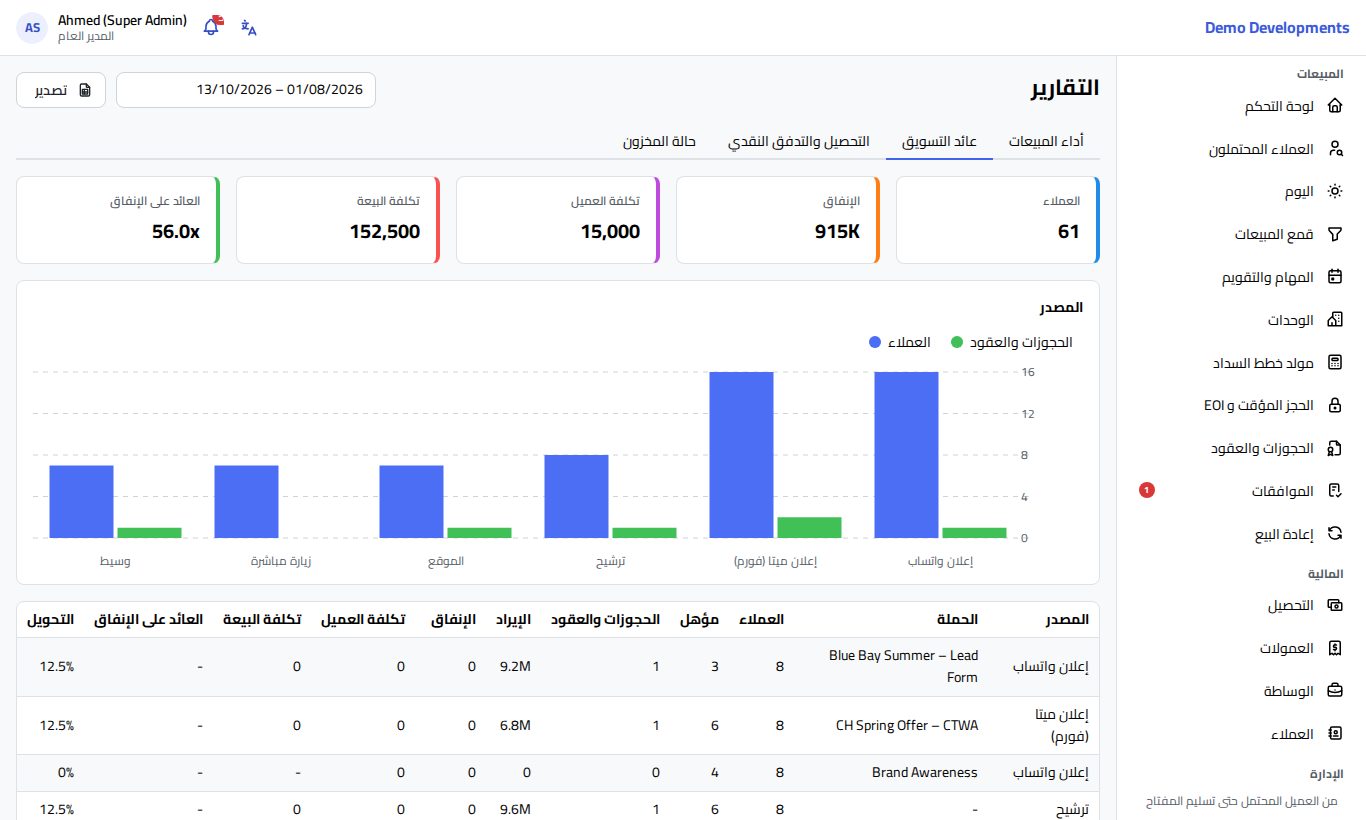Click the الإيراد table column header
The width and height of the screenshot is (1366, 820).
514,620
